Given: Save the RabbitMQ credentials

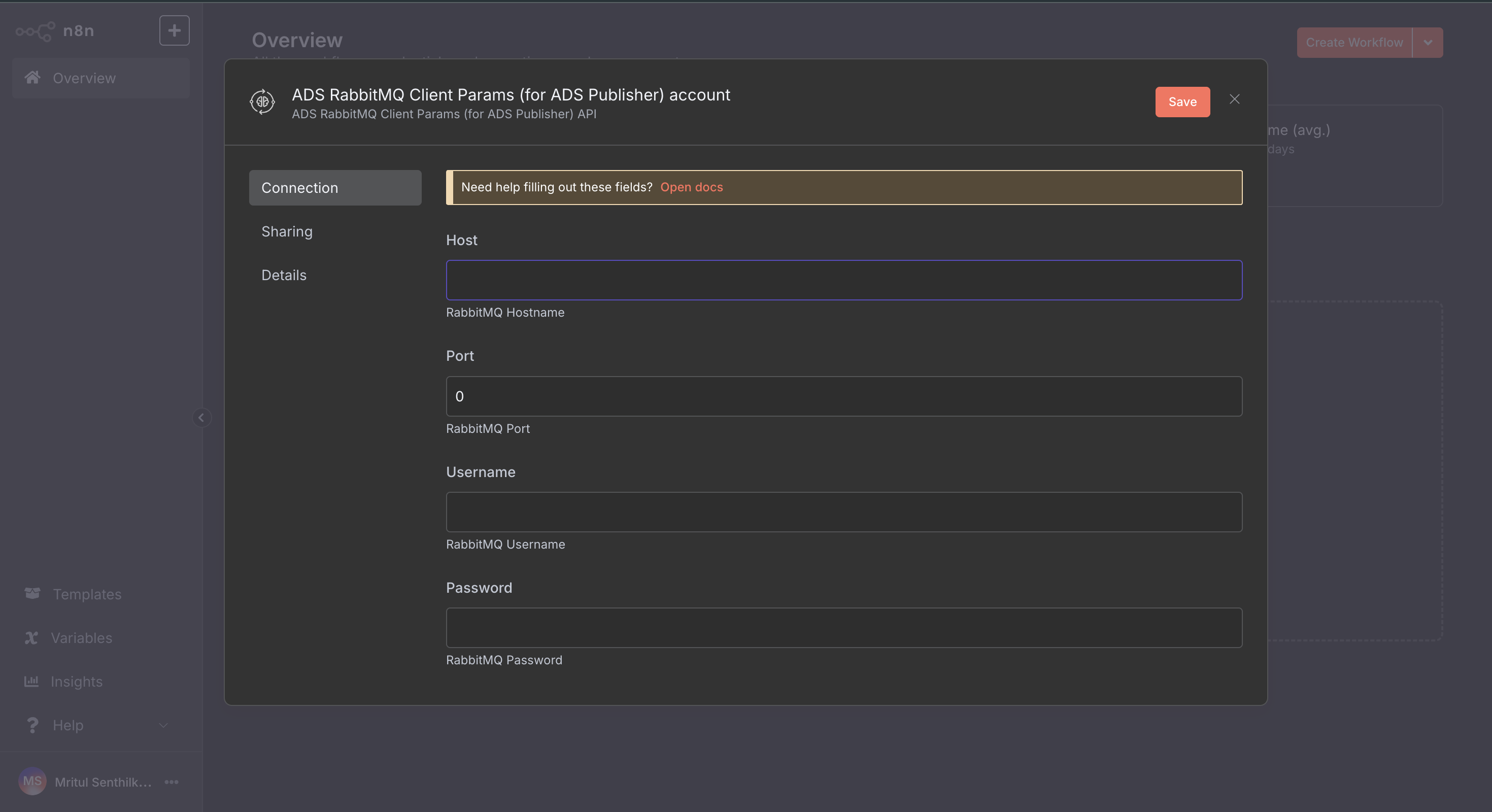Looking at the screenshot, I should pyautogui.click(x=1182, y=101).
